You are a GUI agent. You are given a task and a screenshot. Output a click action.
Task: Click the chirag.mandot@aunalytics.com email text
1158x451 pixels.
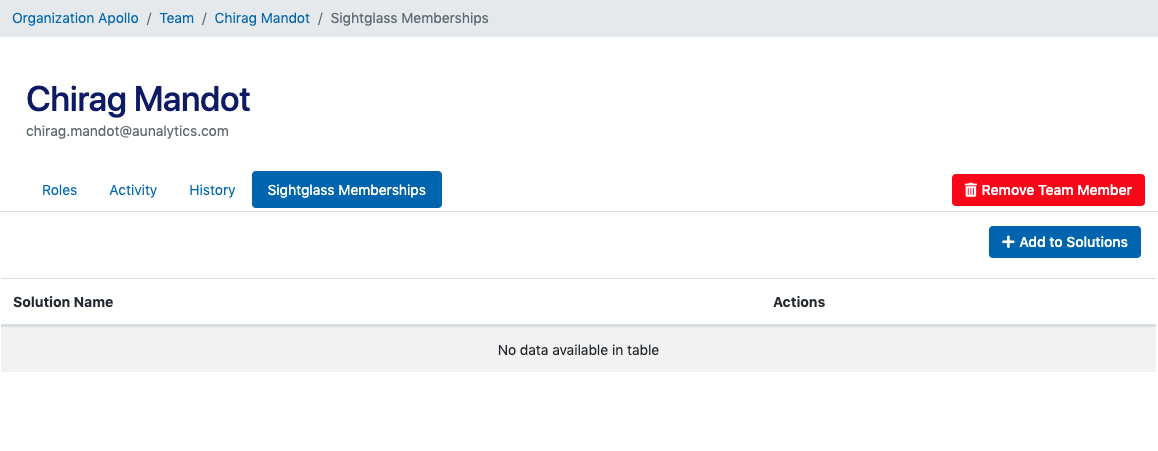(127, 131)
